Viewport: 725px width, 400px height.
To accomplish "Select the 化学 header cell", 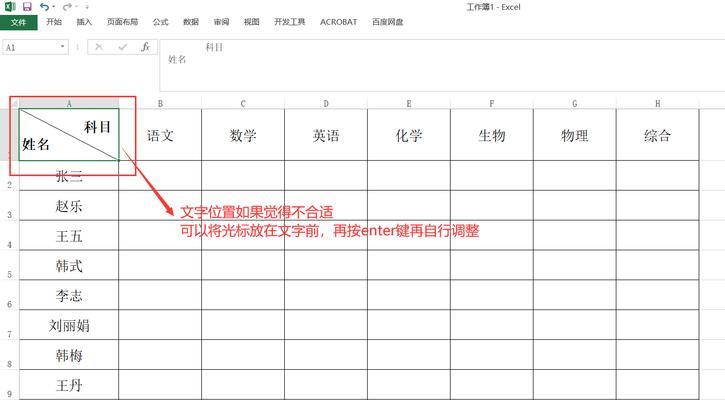I will tap(409, 135).
